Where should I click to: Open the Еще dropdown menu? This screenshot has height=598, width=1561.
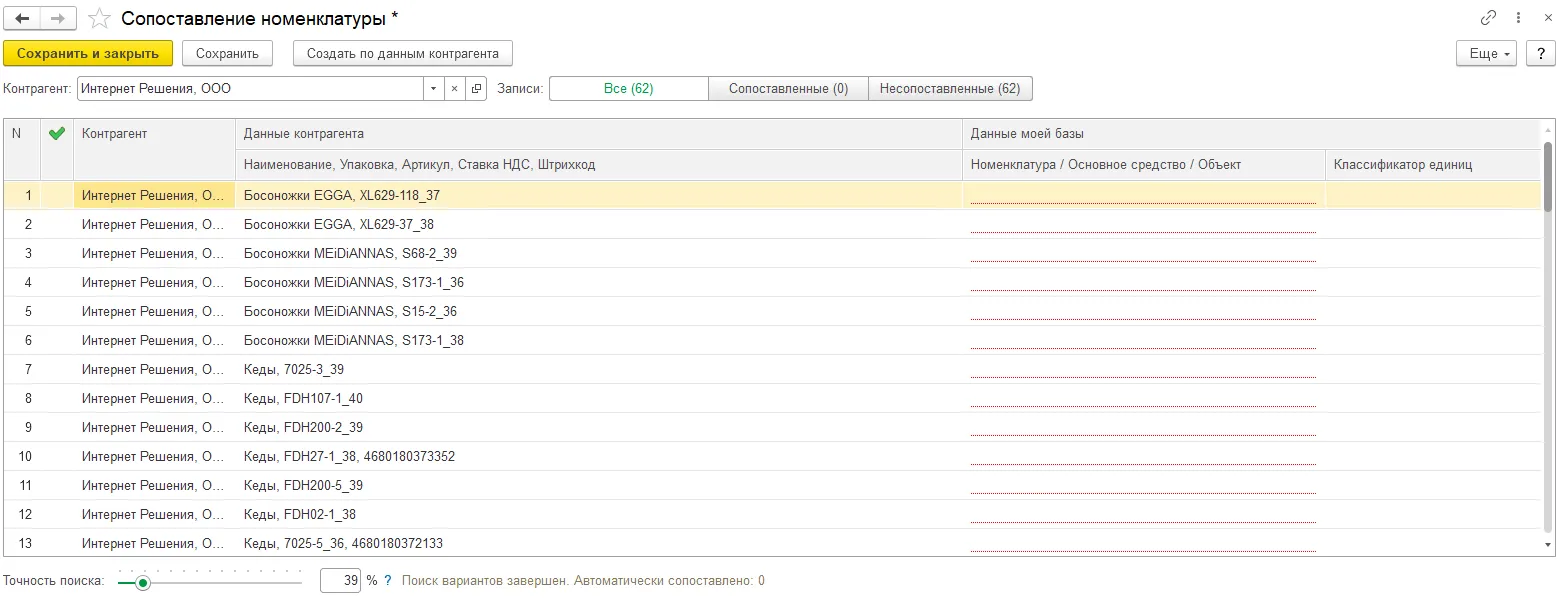[1486, 53]
